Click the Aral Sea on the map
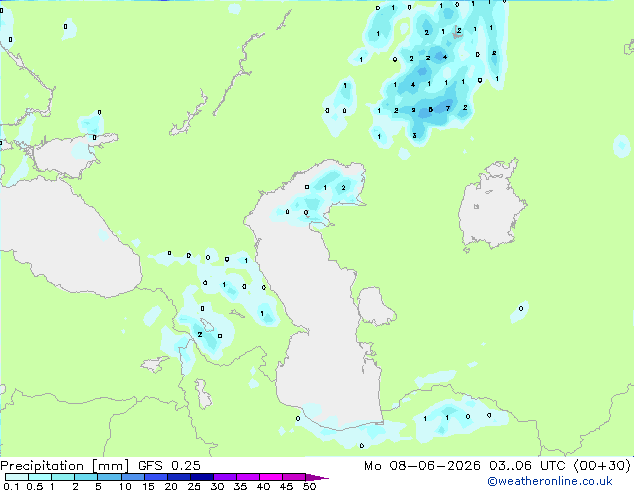634x490 pixels. (x=491, y=206)
